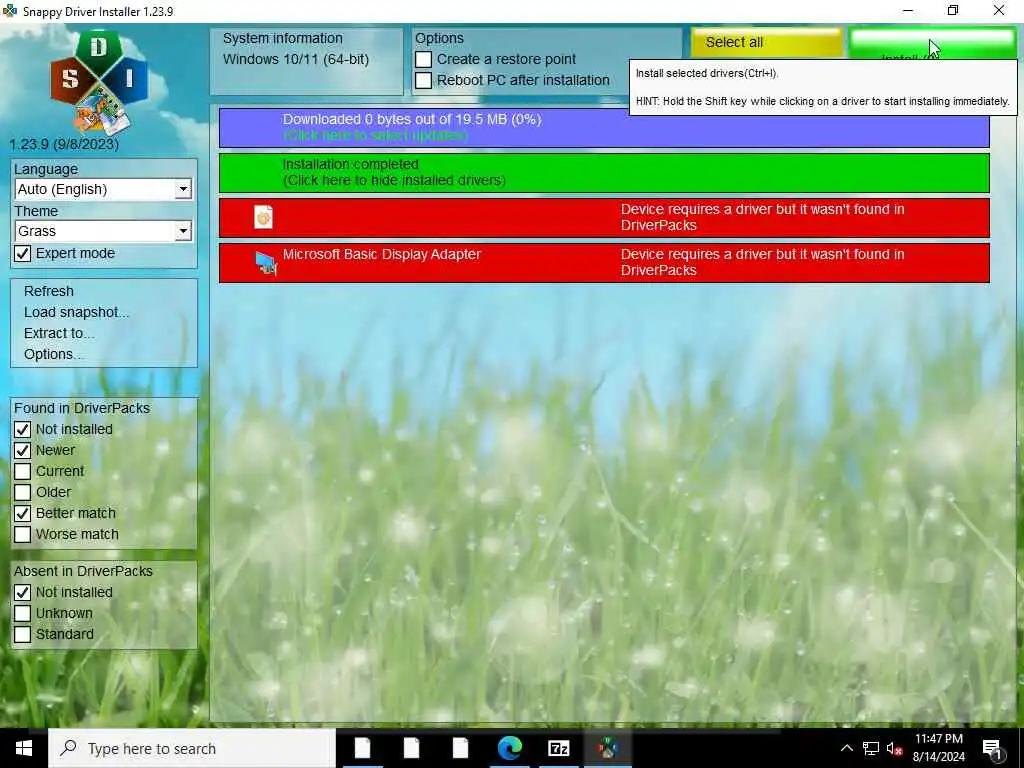The width and height of the screenshot is (1024, 768).
Task: Show hidden system tray icons
Action: tap(846, 748)
